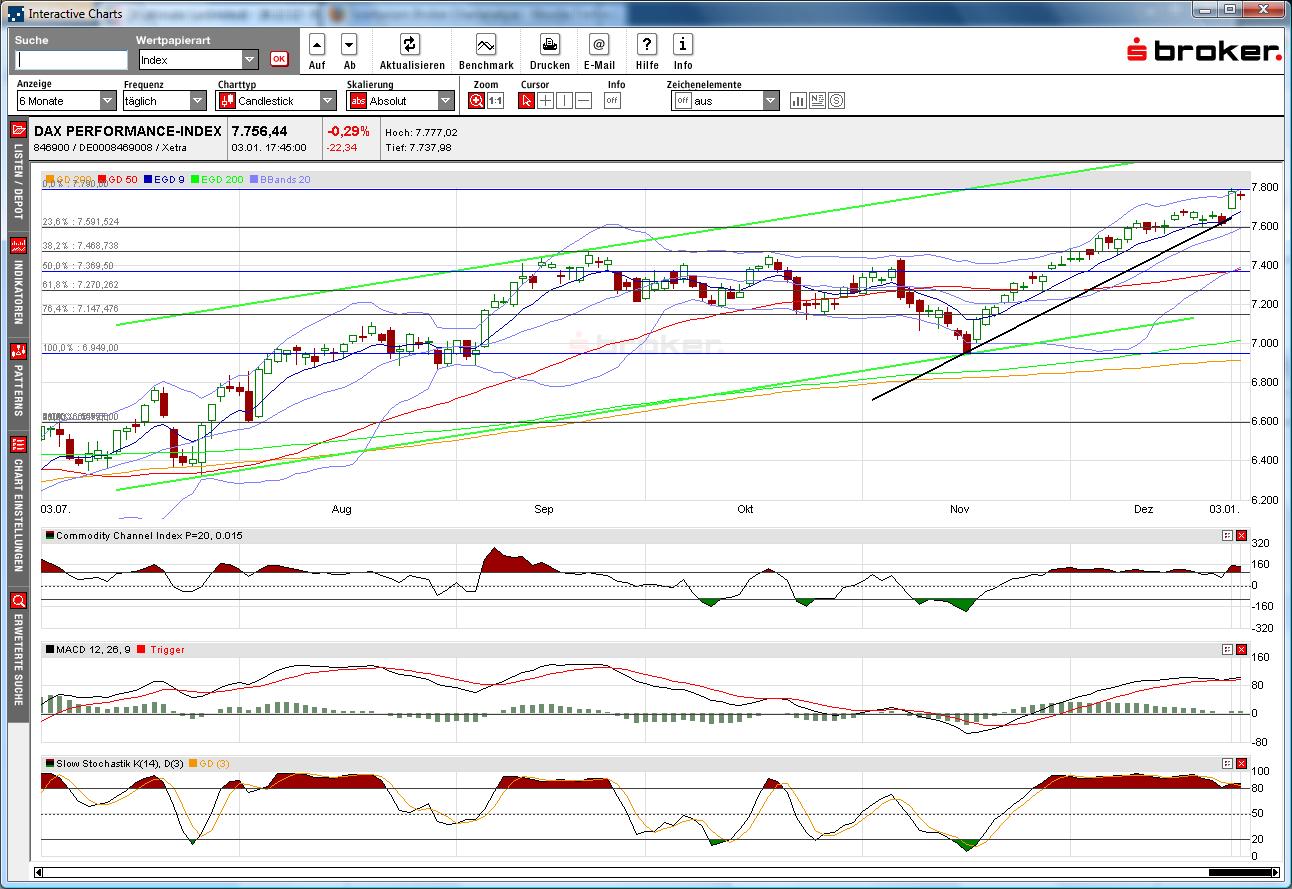The height and width of the screenshot is (889, 1292).
Task: Select the crosshair cursor icon
Action: 545,101
